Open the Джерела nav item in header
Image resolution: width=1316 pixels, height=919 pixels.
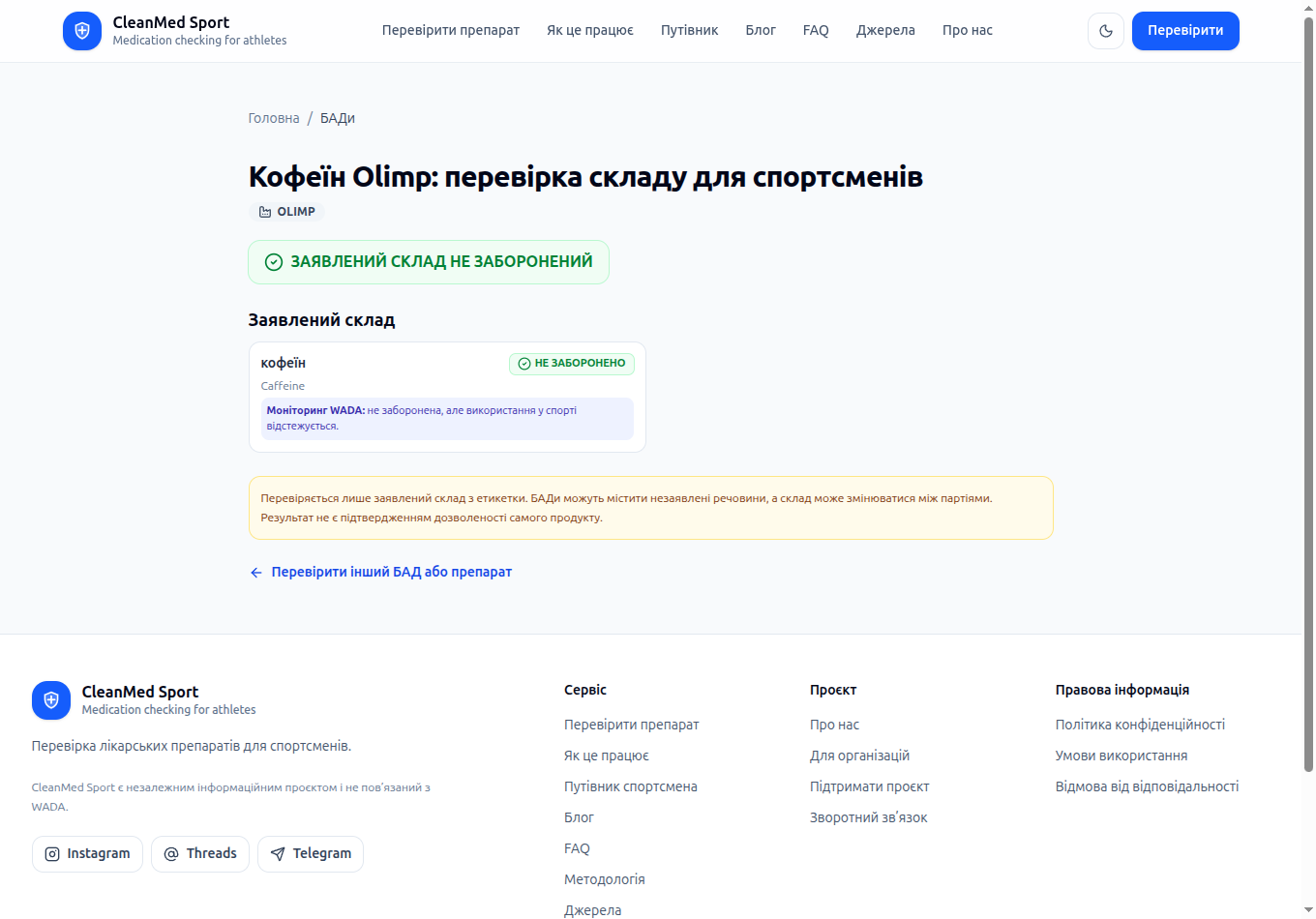885,30
